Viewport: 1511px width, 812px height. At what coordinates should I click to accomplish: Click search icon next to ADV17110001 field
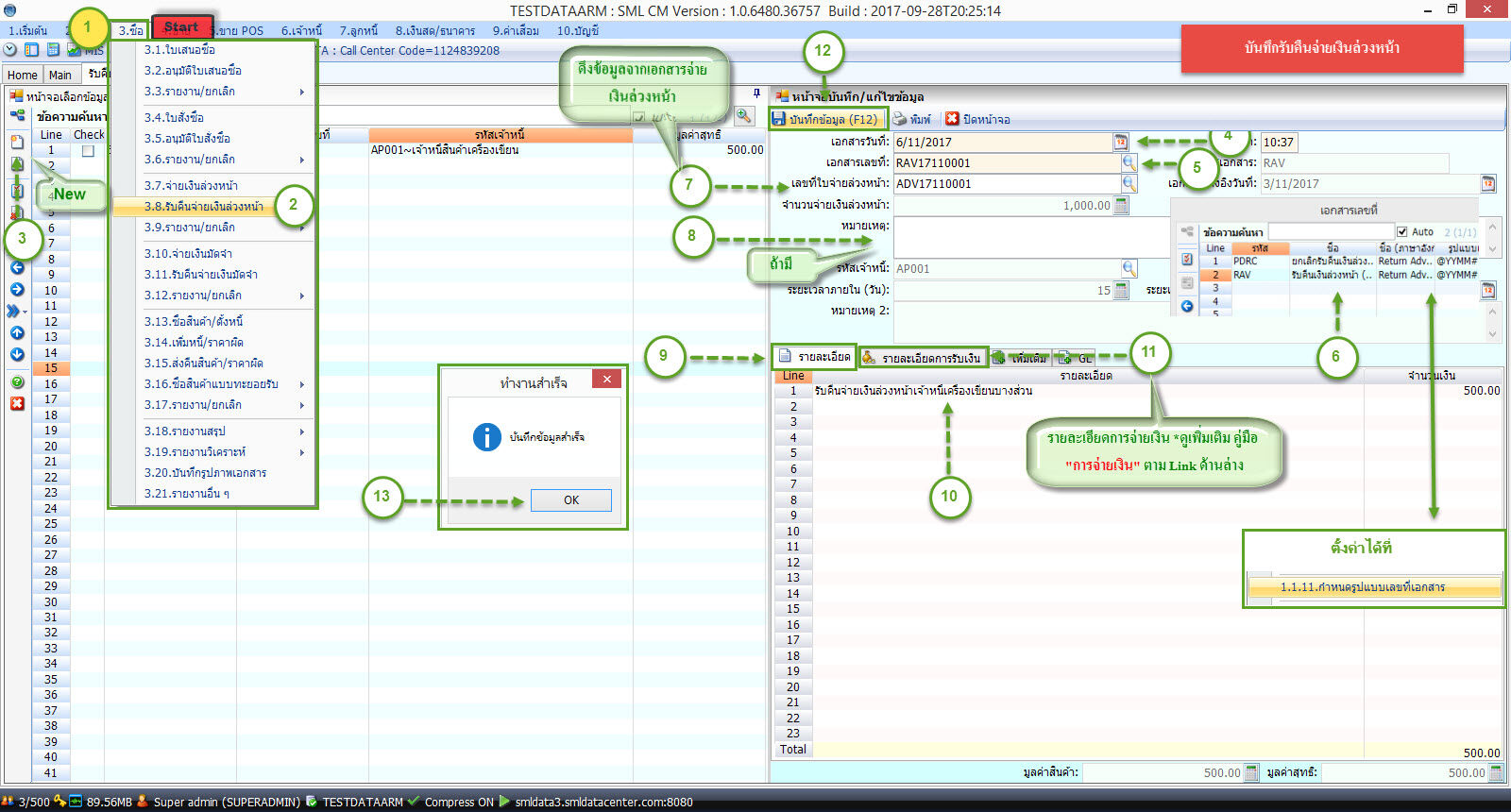pos(1129,183)
